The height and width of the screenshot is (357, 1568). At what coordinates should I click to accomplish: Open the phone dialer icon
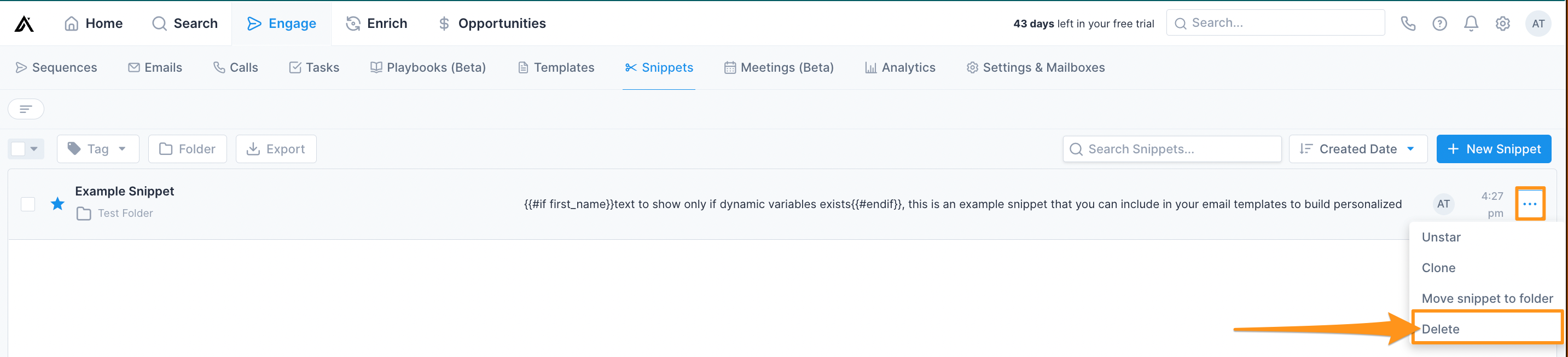[1408, 24]
